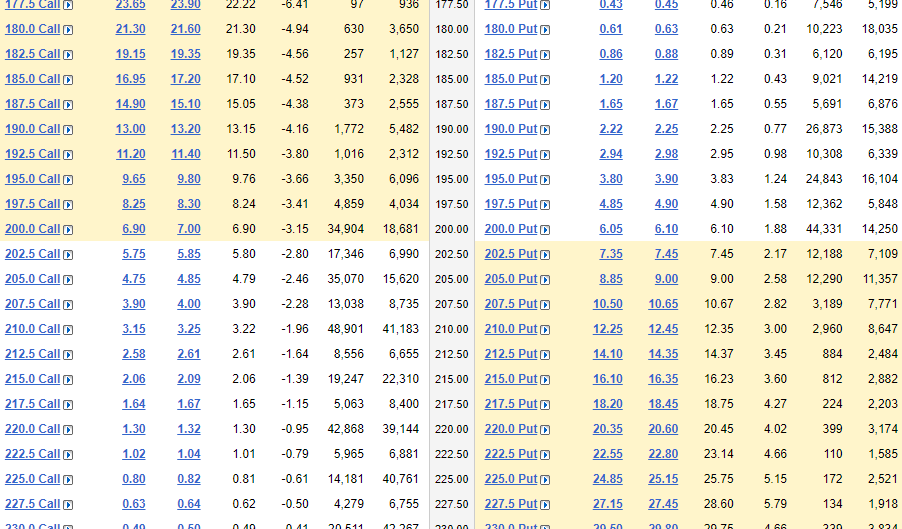Select strike price 192.50 cell
The image size is (902, 529).
452,155
